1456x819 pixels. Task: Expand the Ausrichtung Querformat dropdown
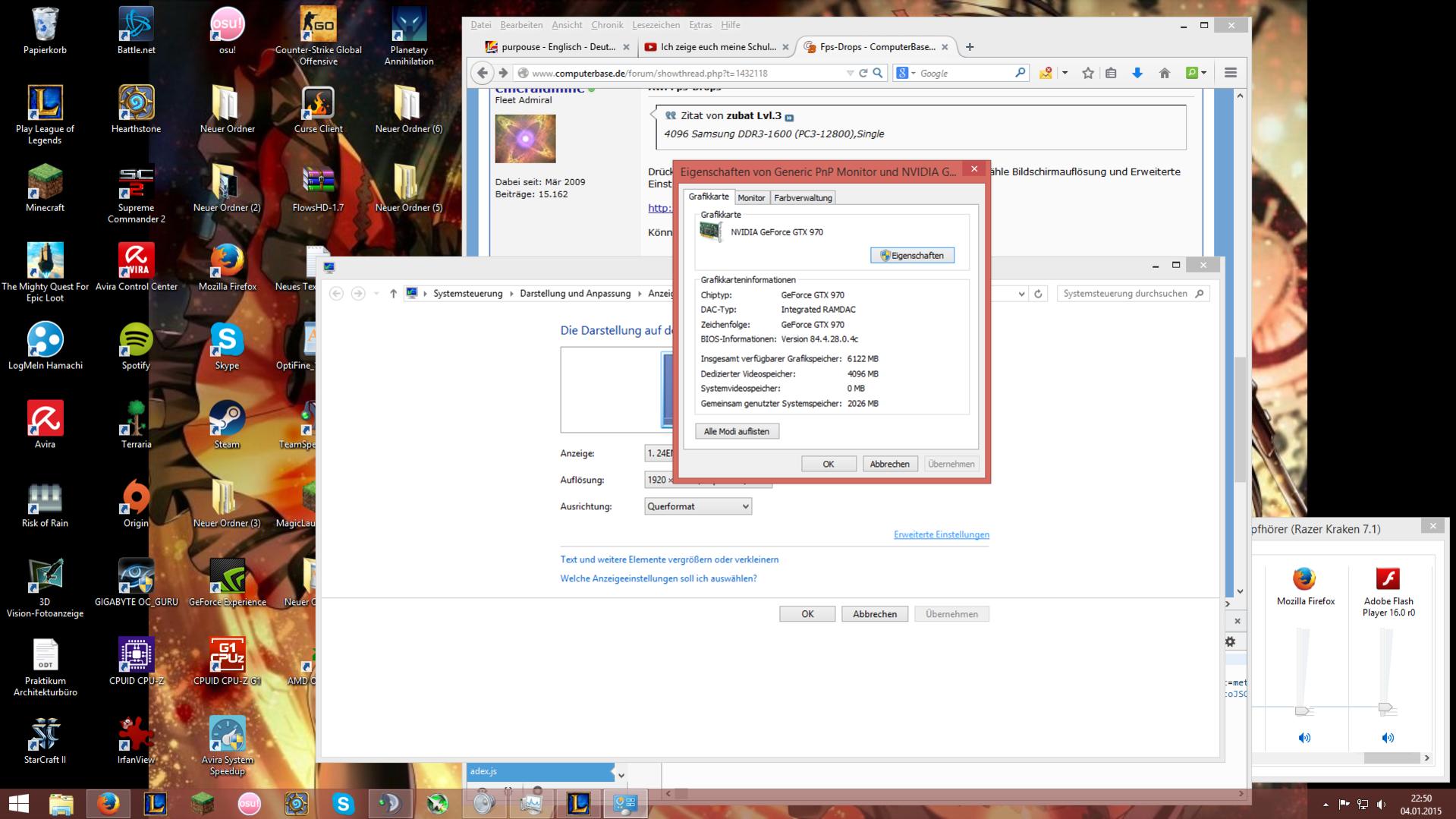(697, 506)
